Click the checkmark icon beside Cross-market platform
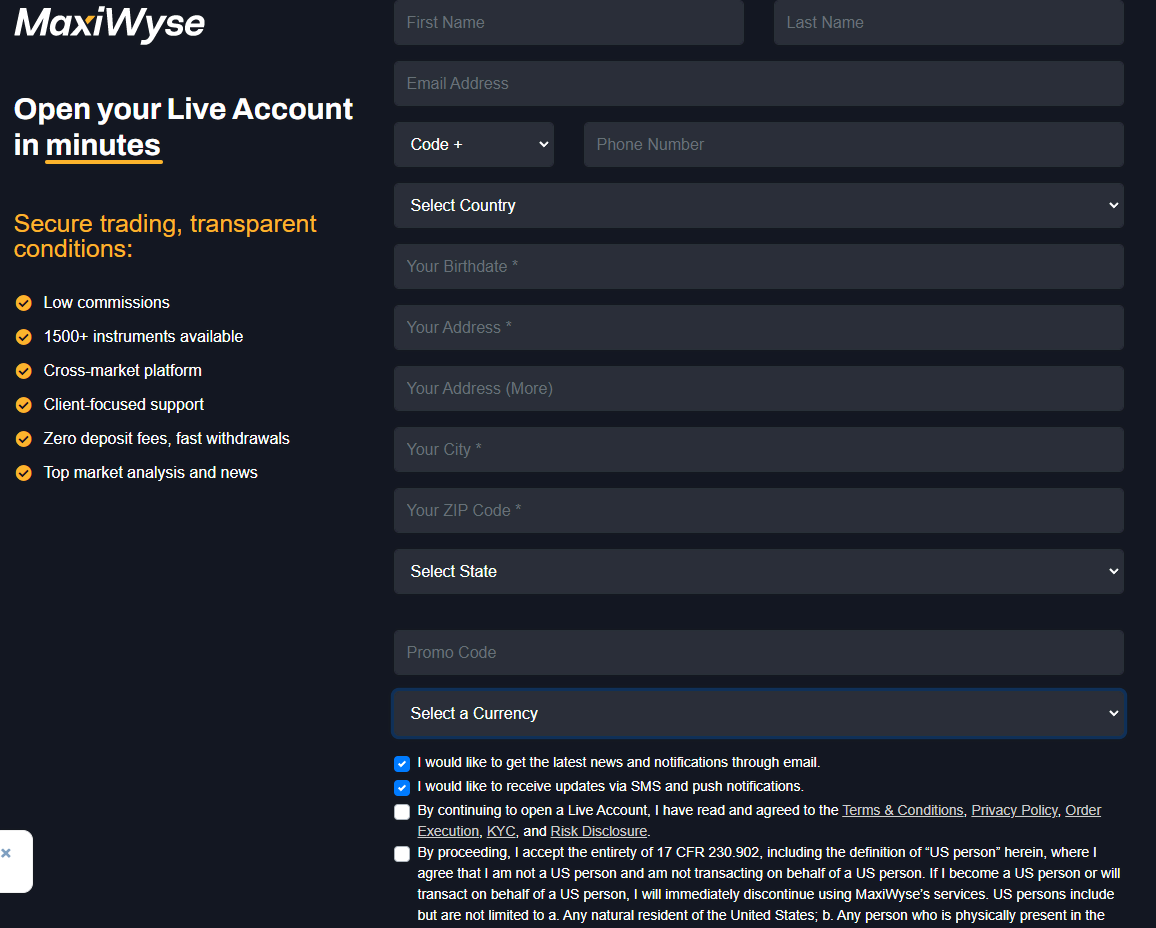Screen dimensions: 1156x928 click(x=24, y=371)
